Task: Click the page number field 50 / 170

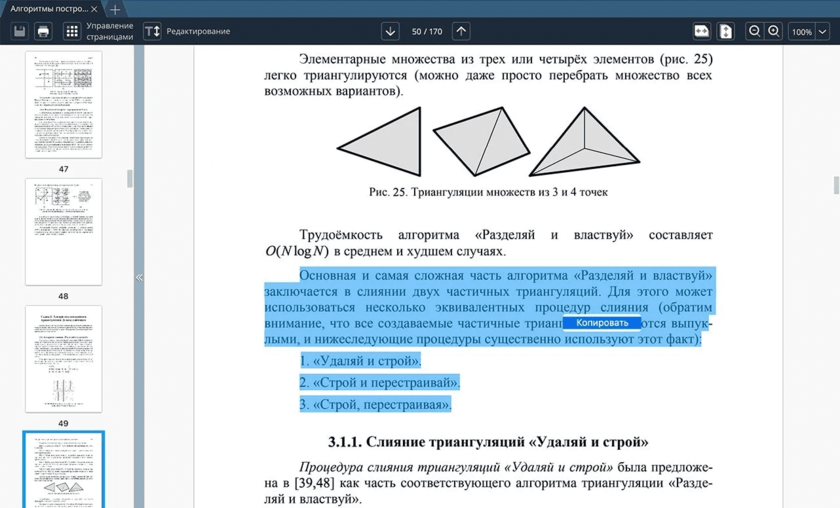Action: (x=426, y=31)
